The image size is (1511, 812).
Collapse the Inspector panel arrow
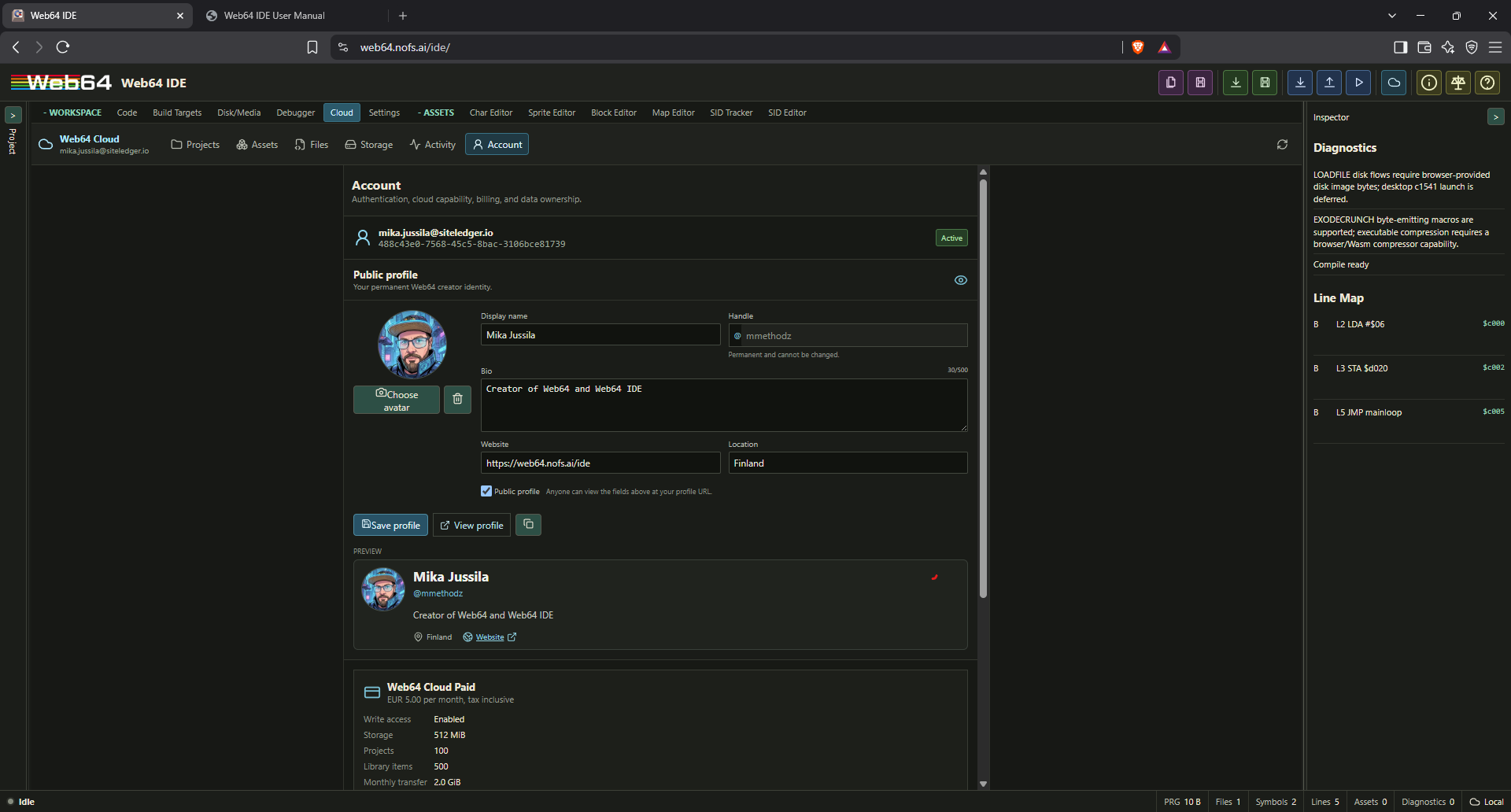pos(1495,117)
